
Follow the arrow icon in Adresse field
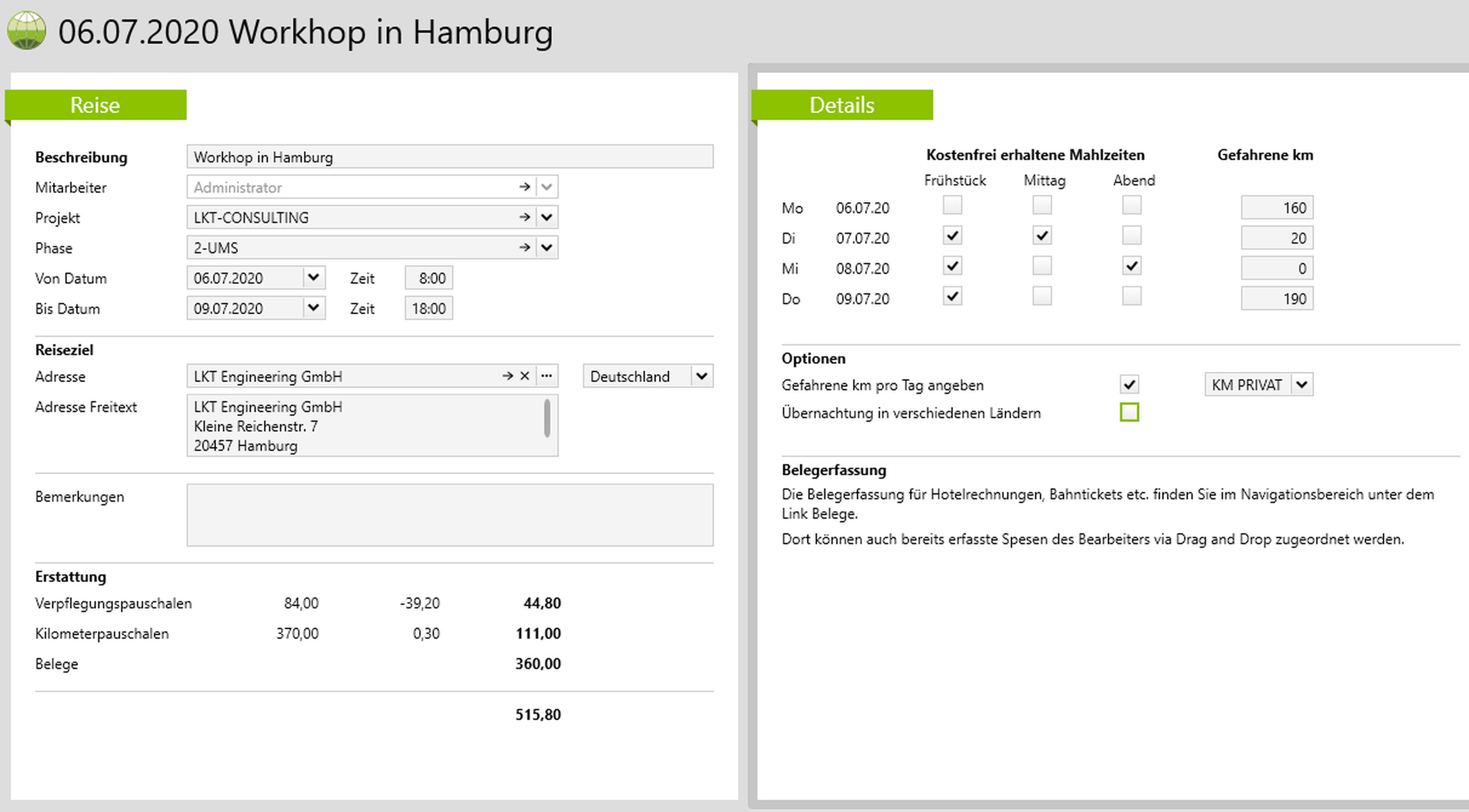pyautogui.click(x=507, y=376)
